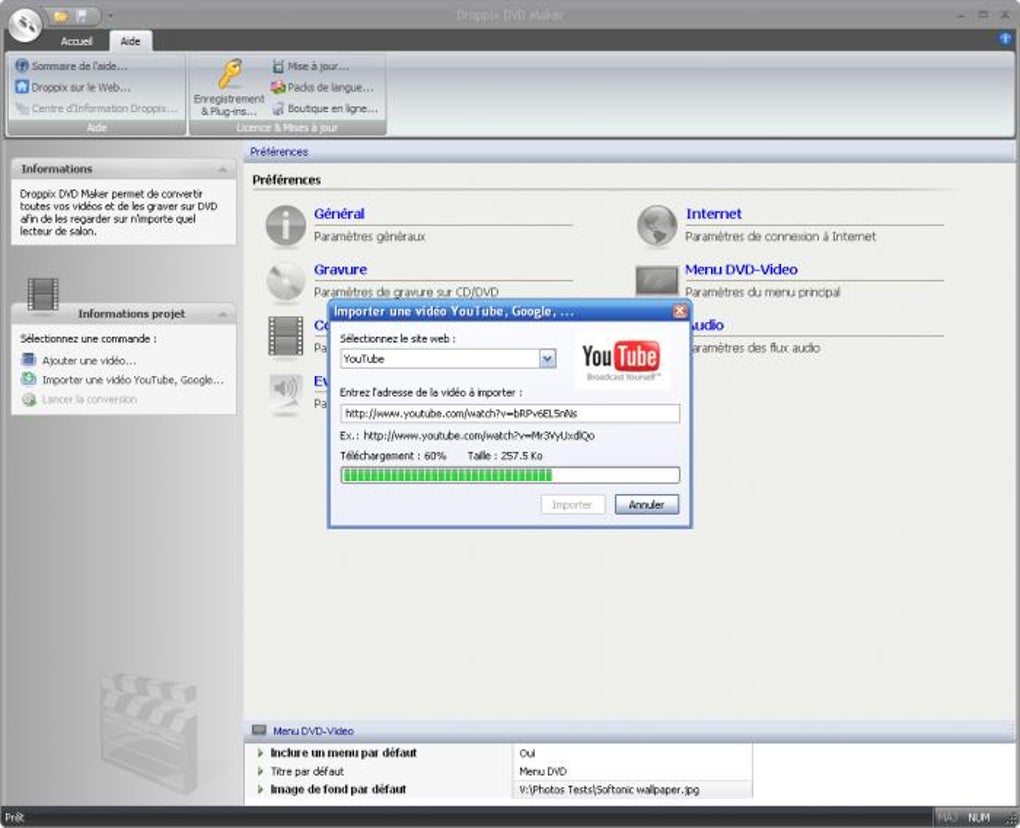Cancel the download with Annuler button

pyautogui.click(x=646, y=504)
